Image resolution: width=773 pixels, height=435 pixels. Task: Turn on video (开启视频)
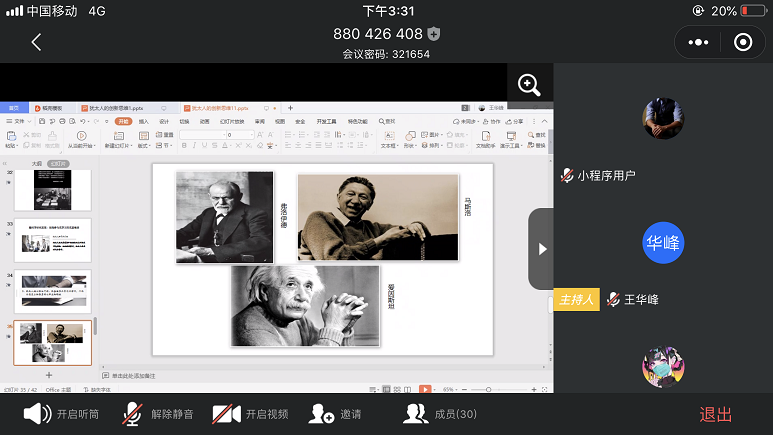click(x=250, y=414)
